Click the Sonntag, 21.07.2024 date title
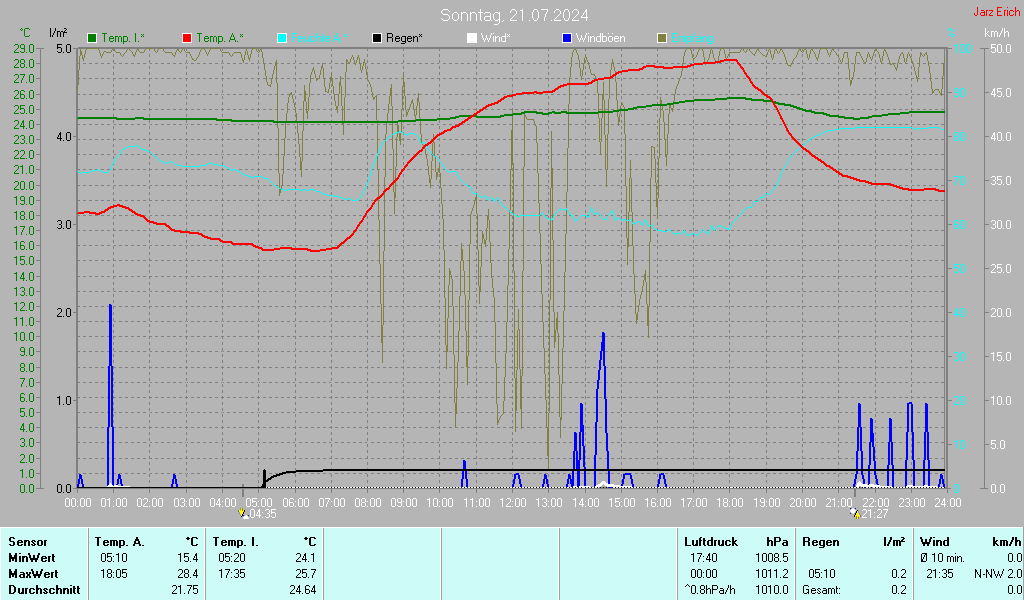 pos(514,15)
